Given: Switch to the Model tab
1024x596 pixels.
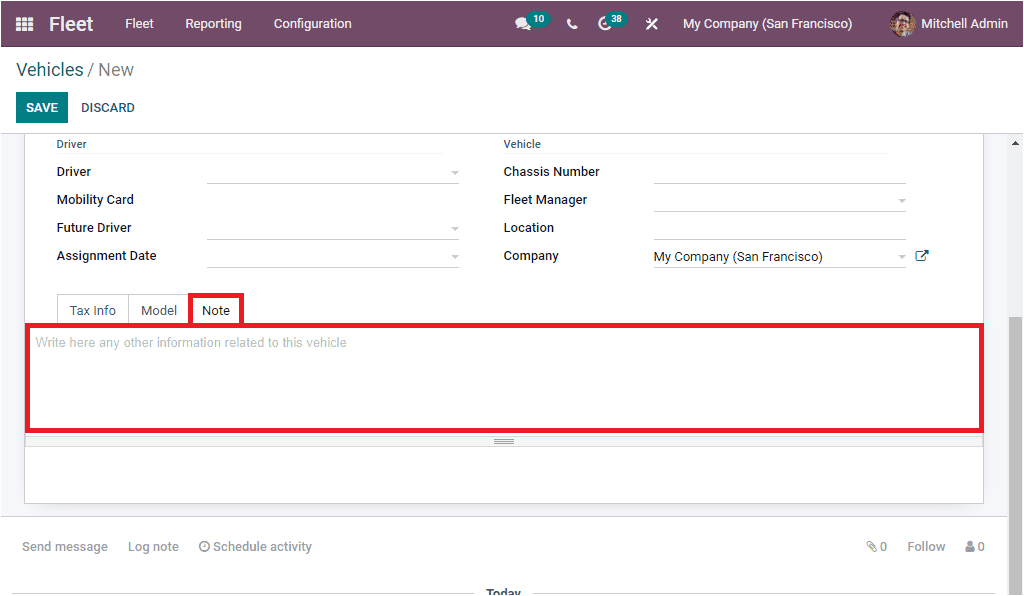Looking at the screenshot, I should (158, 310).
